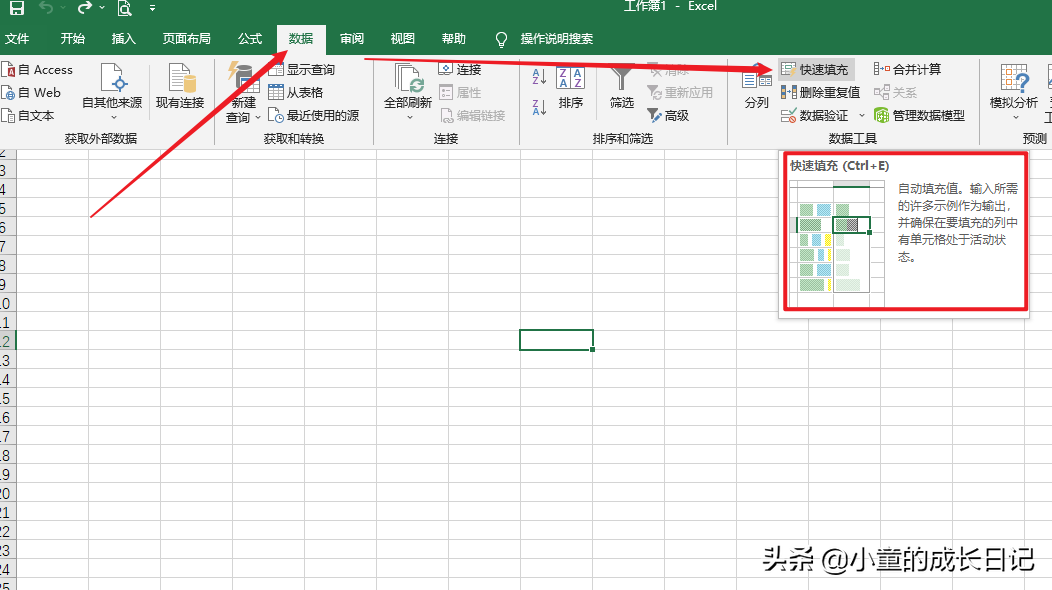Open 最近使用的源
Viewport: 1052px width, 590px height.
pos(313,115)
